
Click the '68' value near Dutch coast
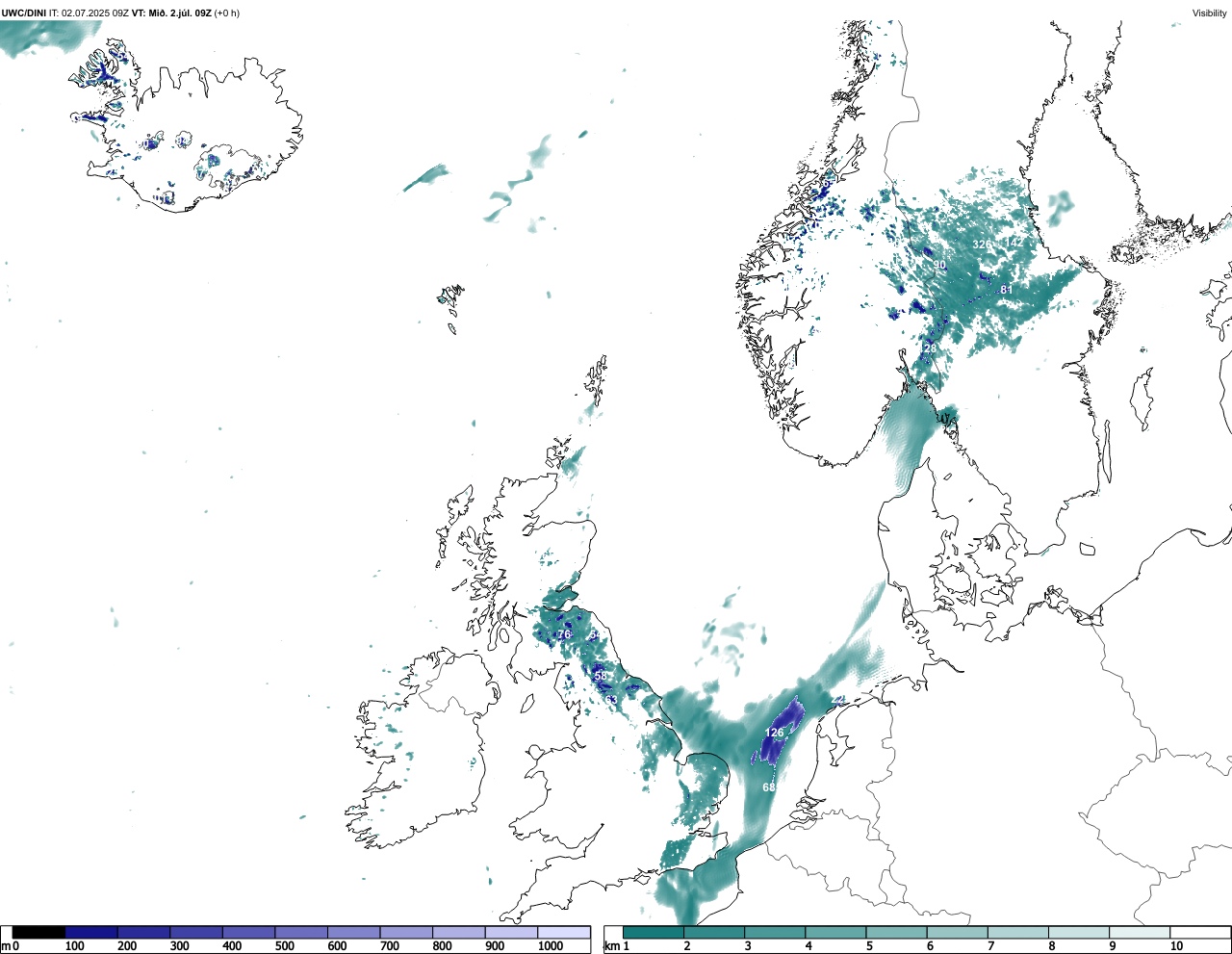point(769,787)
